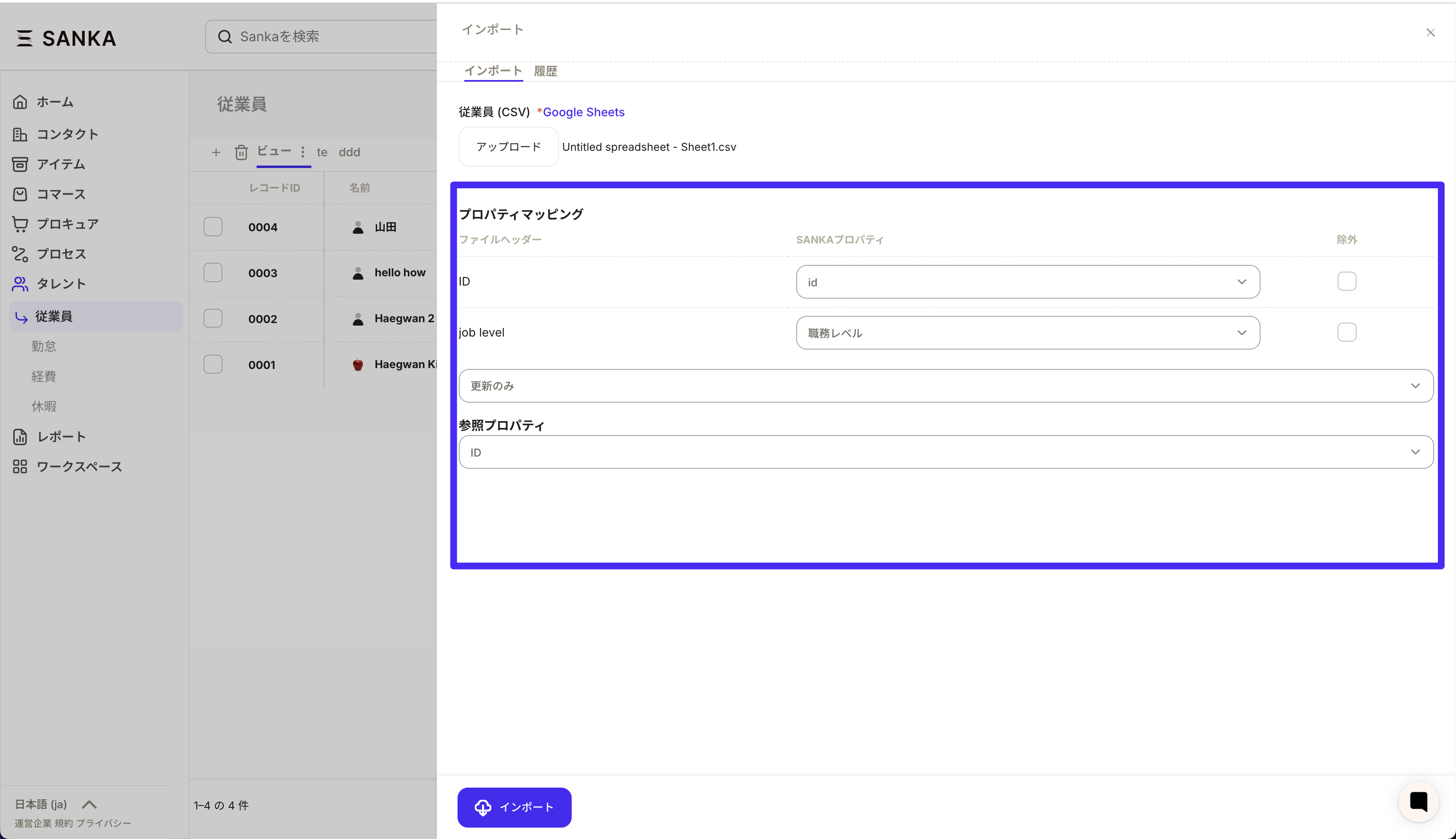
Task: Click the purple インポート button
Action: pyautogui.click(x=514, y=807)
